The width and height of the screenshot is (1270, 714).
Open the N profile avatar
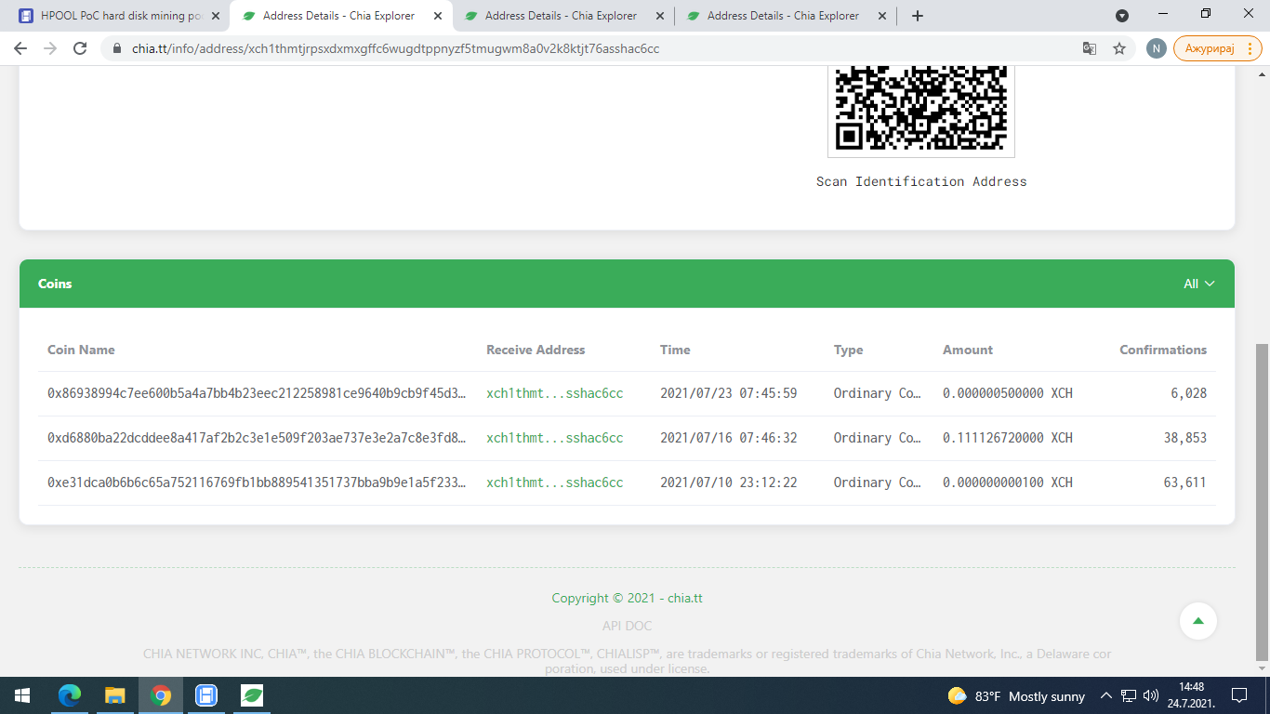(x=1156, y=48)
